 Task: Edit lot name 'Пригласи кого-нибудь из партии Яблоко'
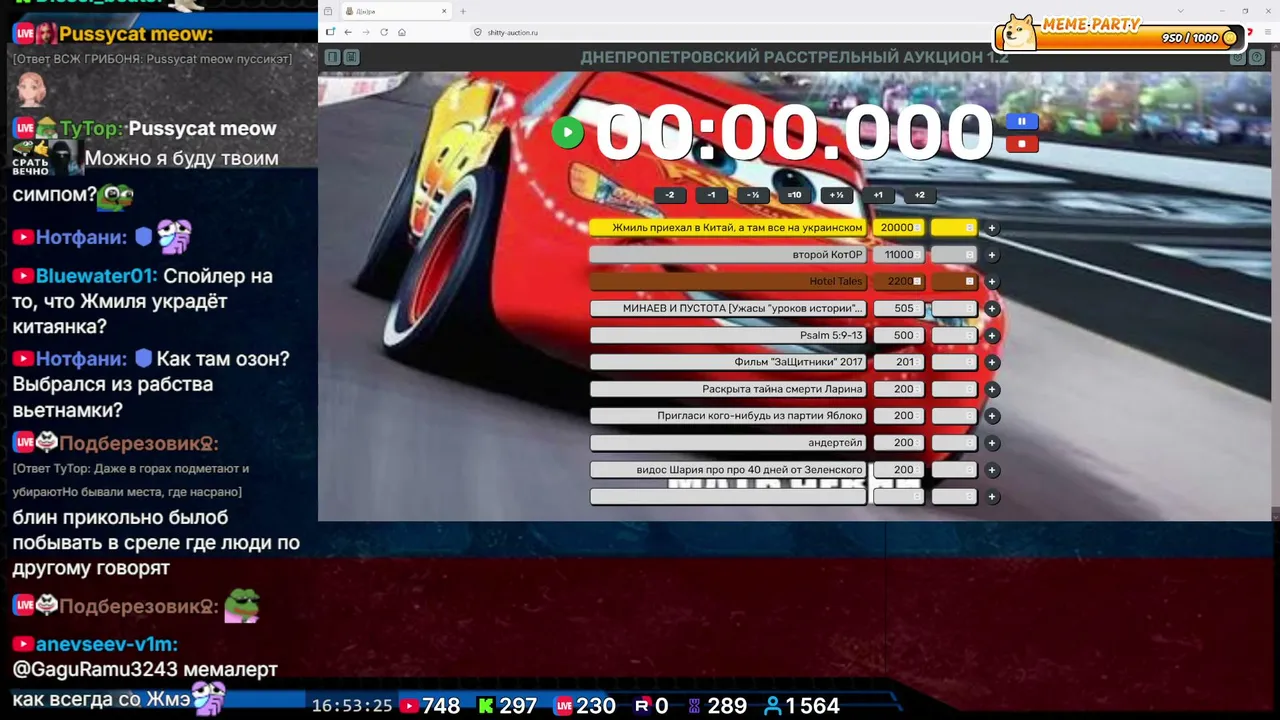tap(728, 416)
